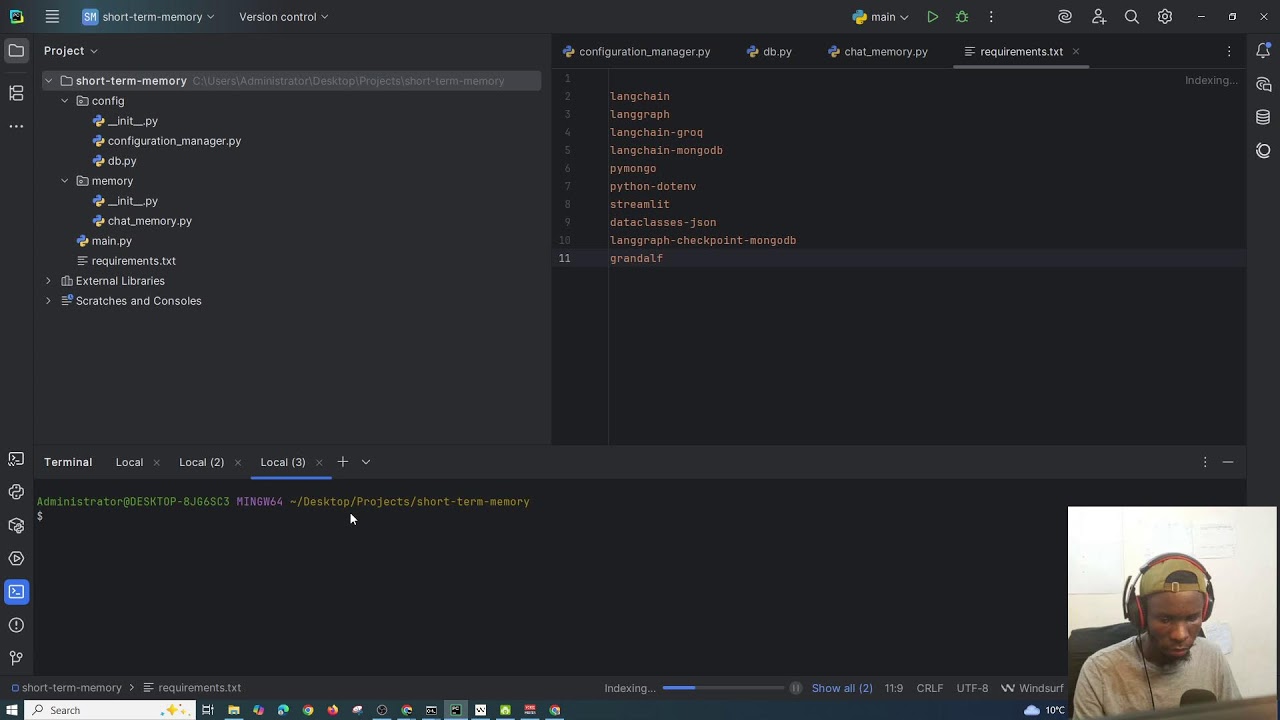Run the main configuration
The height and width of the screenshot is (720, 1280).
[x=932, y=17]
